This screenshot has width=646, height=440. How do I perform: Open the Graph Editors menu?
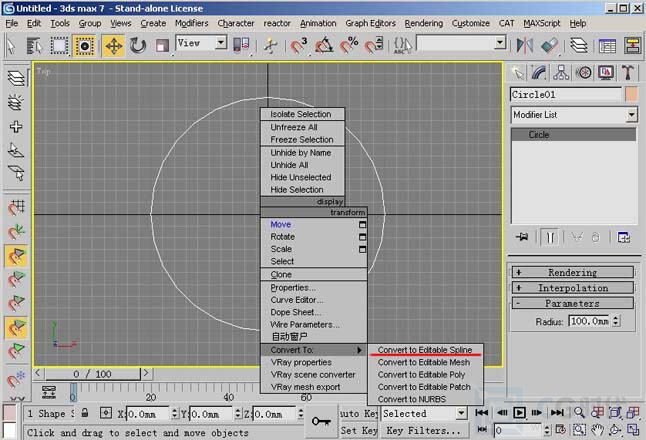click(370, 23)
